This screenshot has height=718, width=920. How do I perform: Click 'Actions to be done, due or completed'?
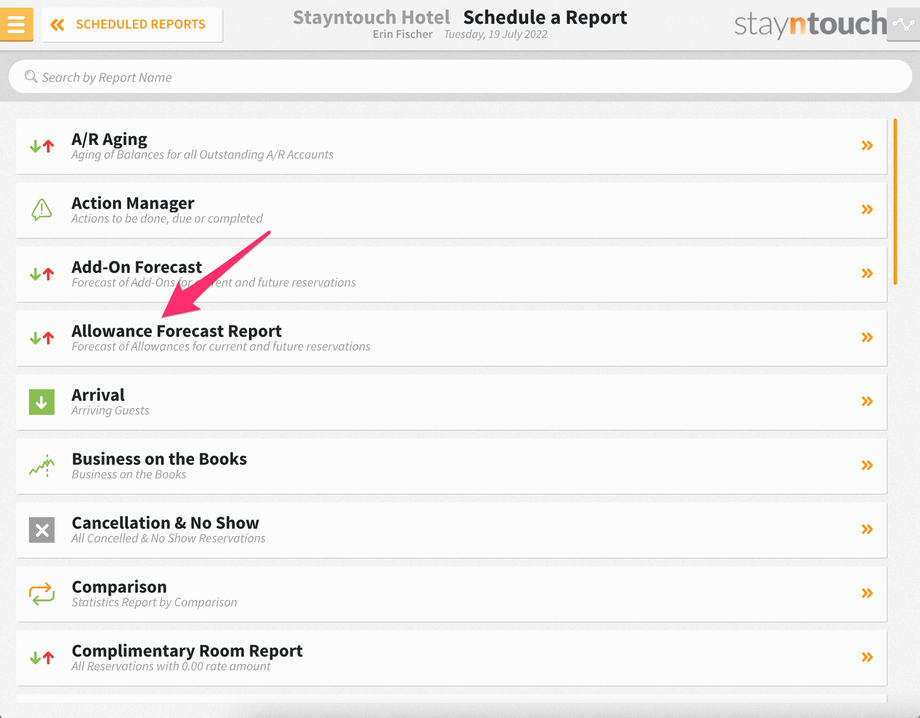(167, 219)
